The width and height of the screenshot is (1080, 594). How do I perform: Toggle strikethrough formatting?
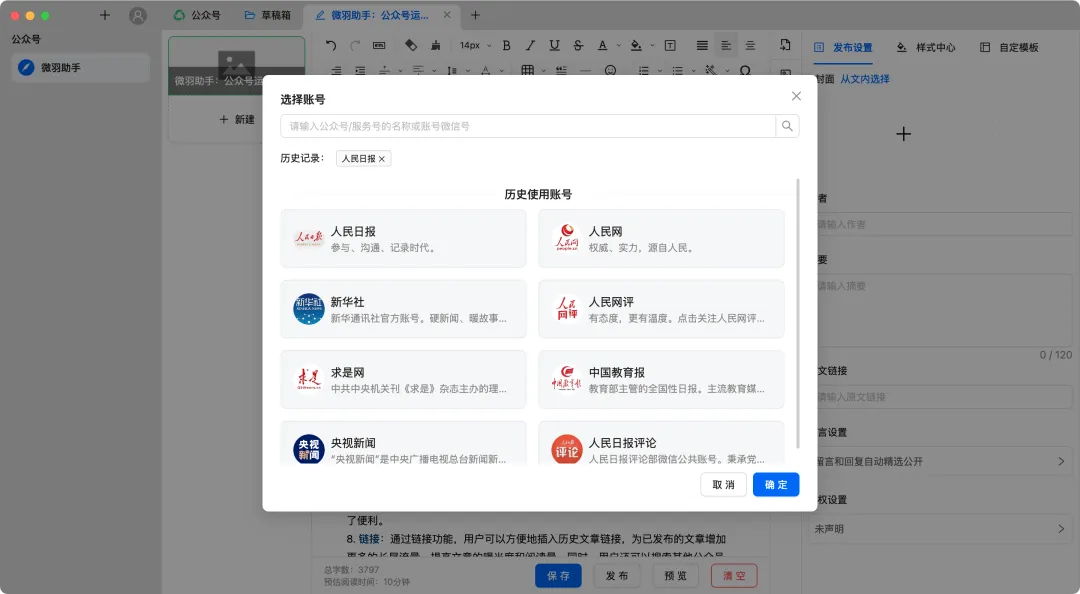click(x=579, y=45)
